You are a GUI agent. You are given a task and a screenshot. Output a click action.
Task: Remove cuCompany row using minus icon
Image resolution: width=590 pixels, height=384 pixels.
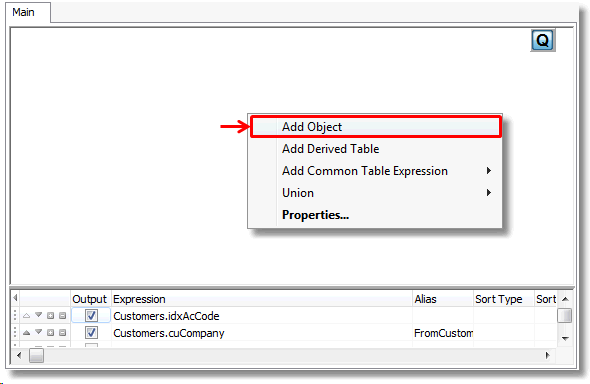62,332
